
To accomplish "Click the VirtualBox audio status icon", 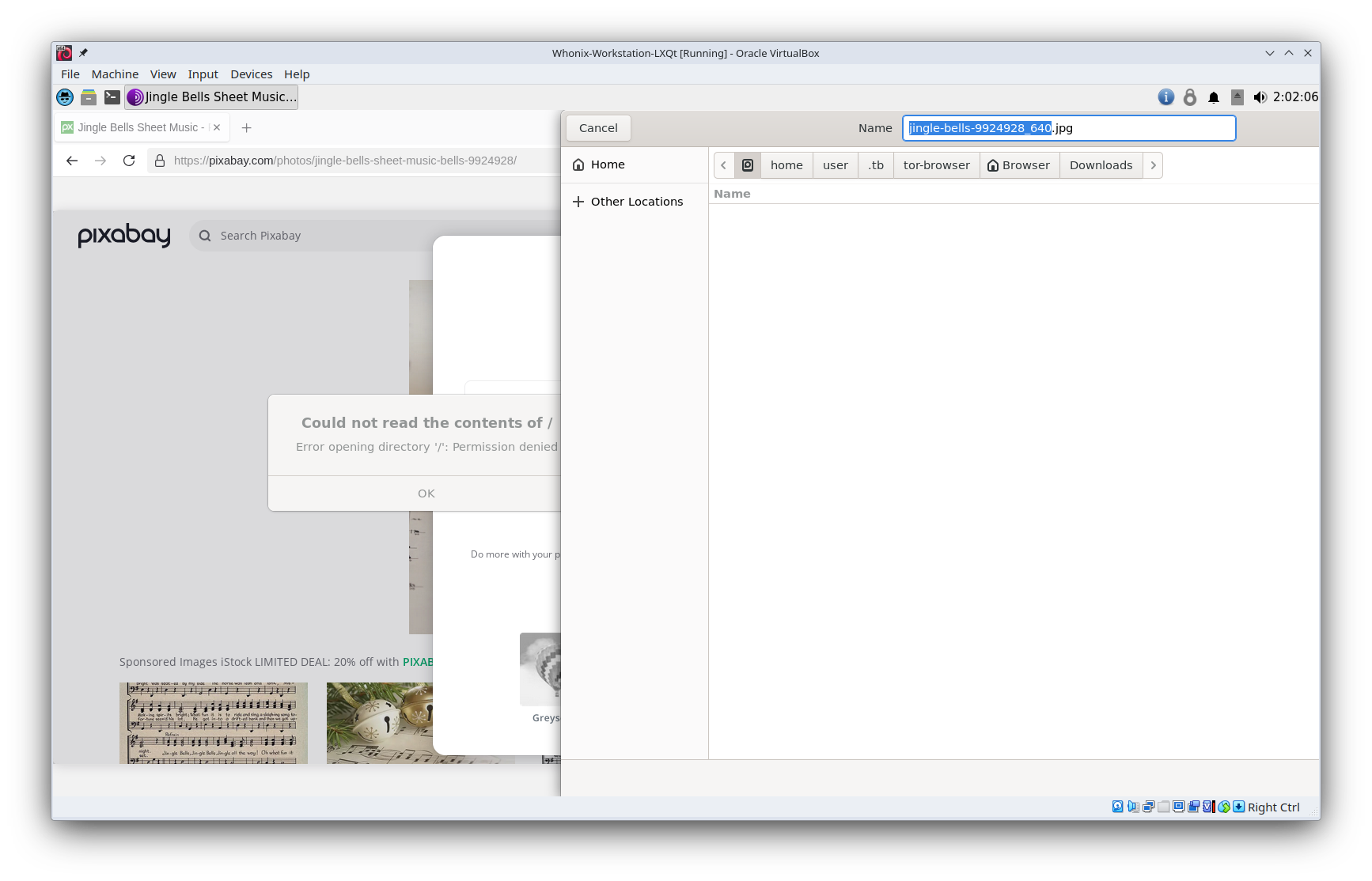I will click(1133, 807).
